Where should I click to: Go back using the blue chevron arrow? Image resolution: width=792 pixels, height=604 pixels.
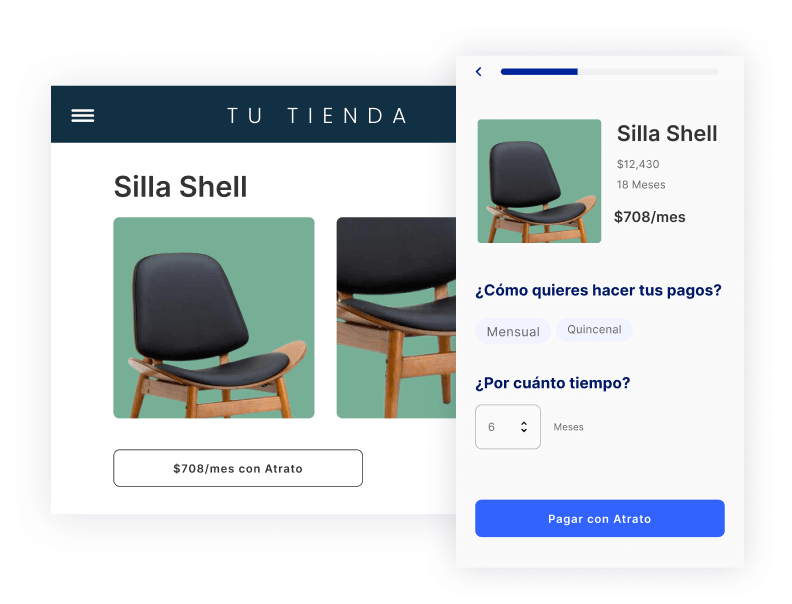pos(479,72)
